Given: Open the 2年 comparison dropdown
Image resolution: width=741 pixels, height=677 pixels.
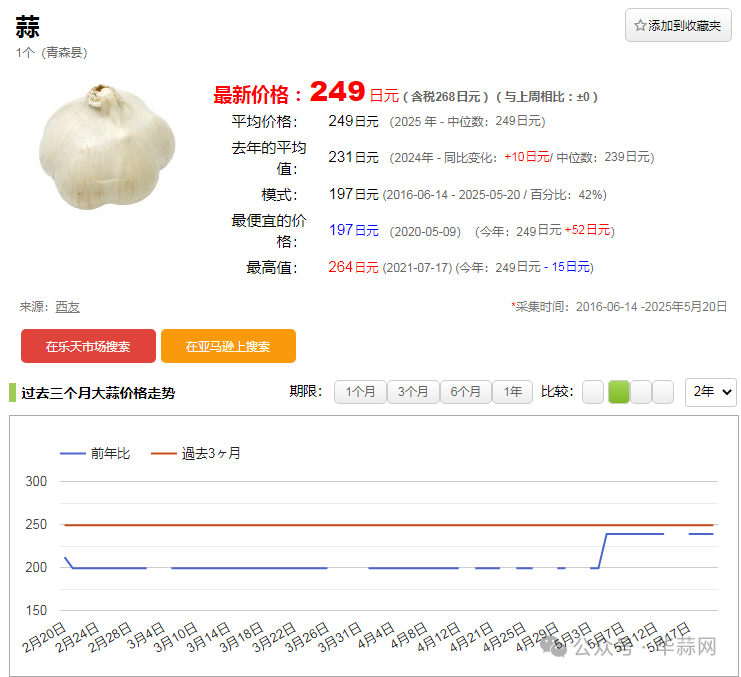Looking at the screenshot, I should click(711, 392).
